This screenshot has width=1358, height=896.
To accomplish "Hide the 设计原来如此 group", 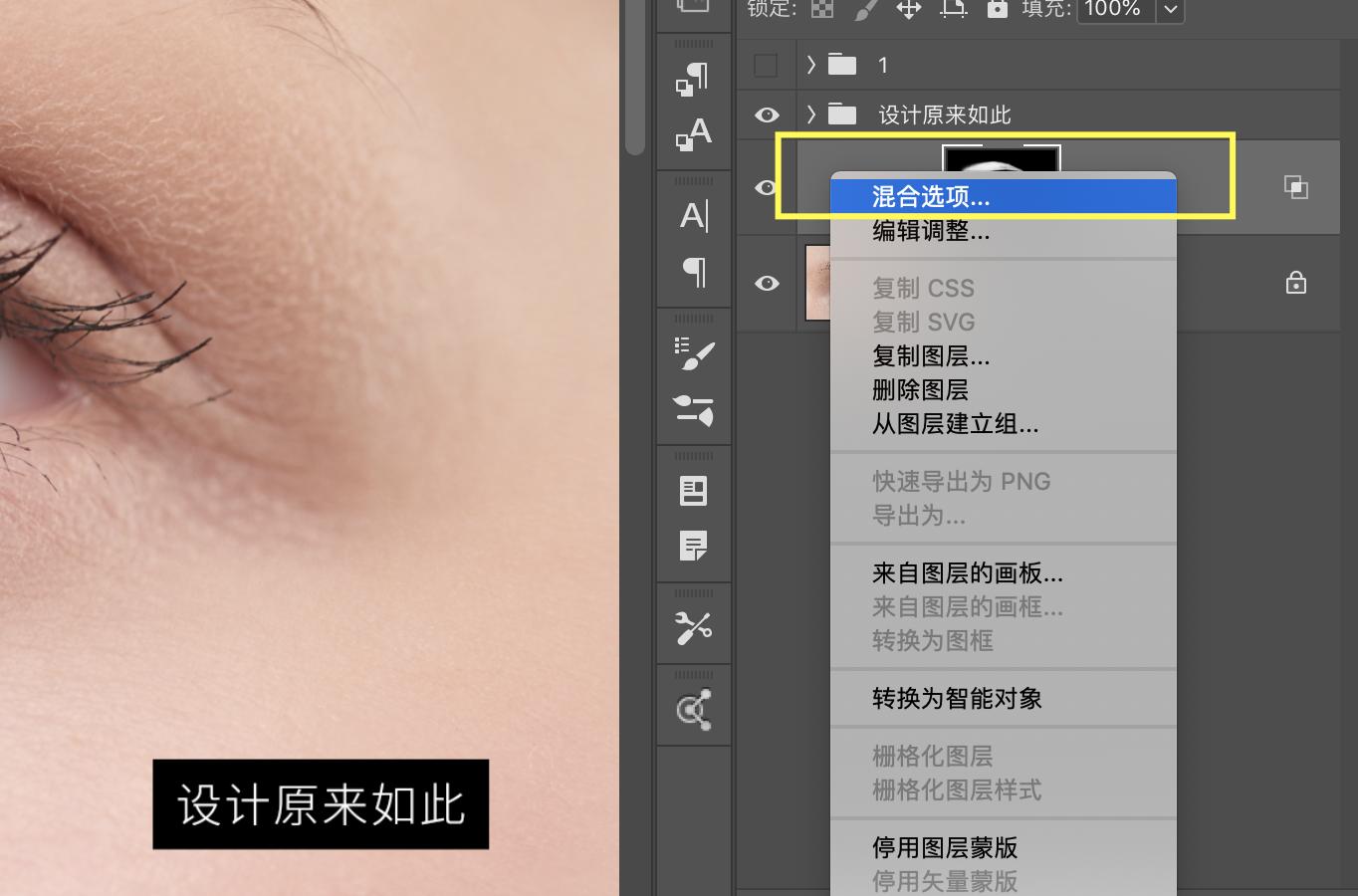I will click(x=767, y=114).
